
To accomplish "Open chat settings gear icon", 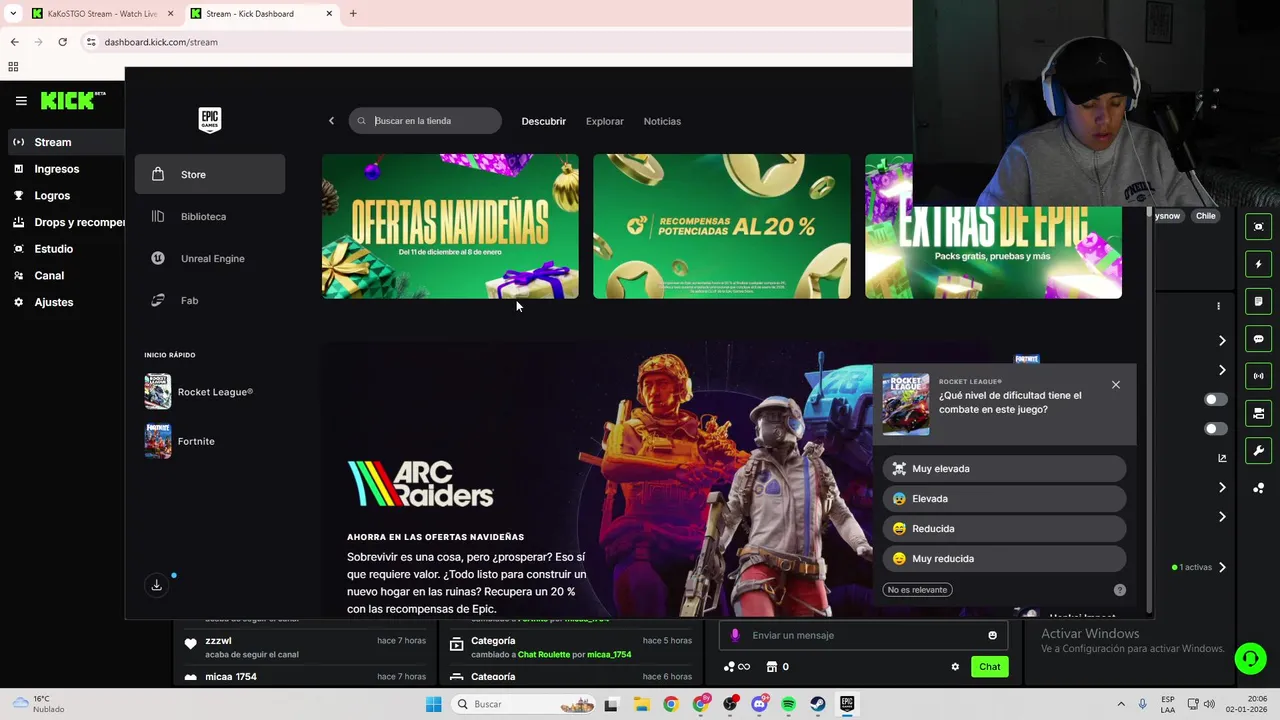I will point(955,667).
